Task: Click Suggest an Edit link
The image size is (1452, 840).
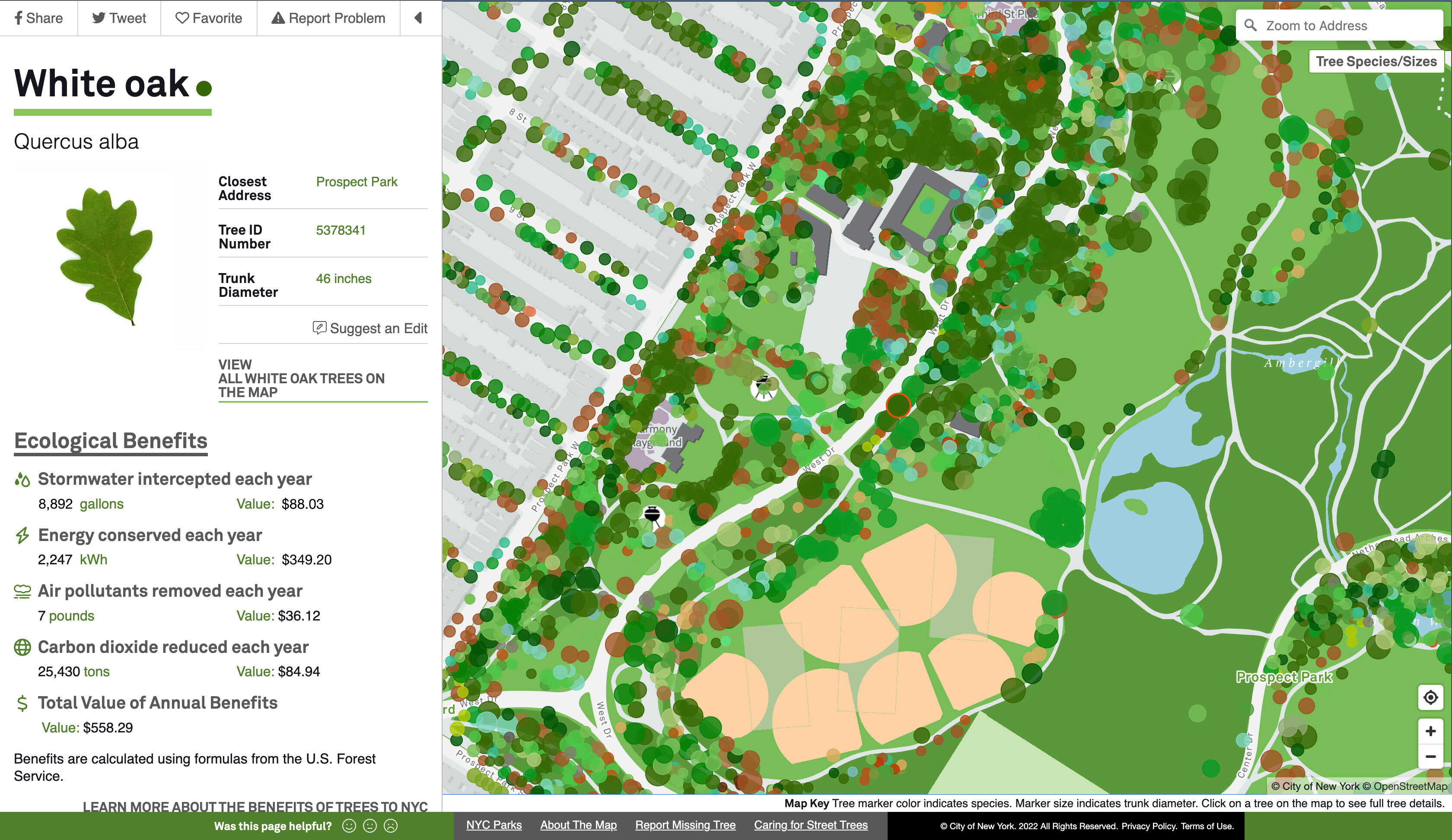Action: [370, 328]
